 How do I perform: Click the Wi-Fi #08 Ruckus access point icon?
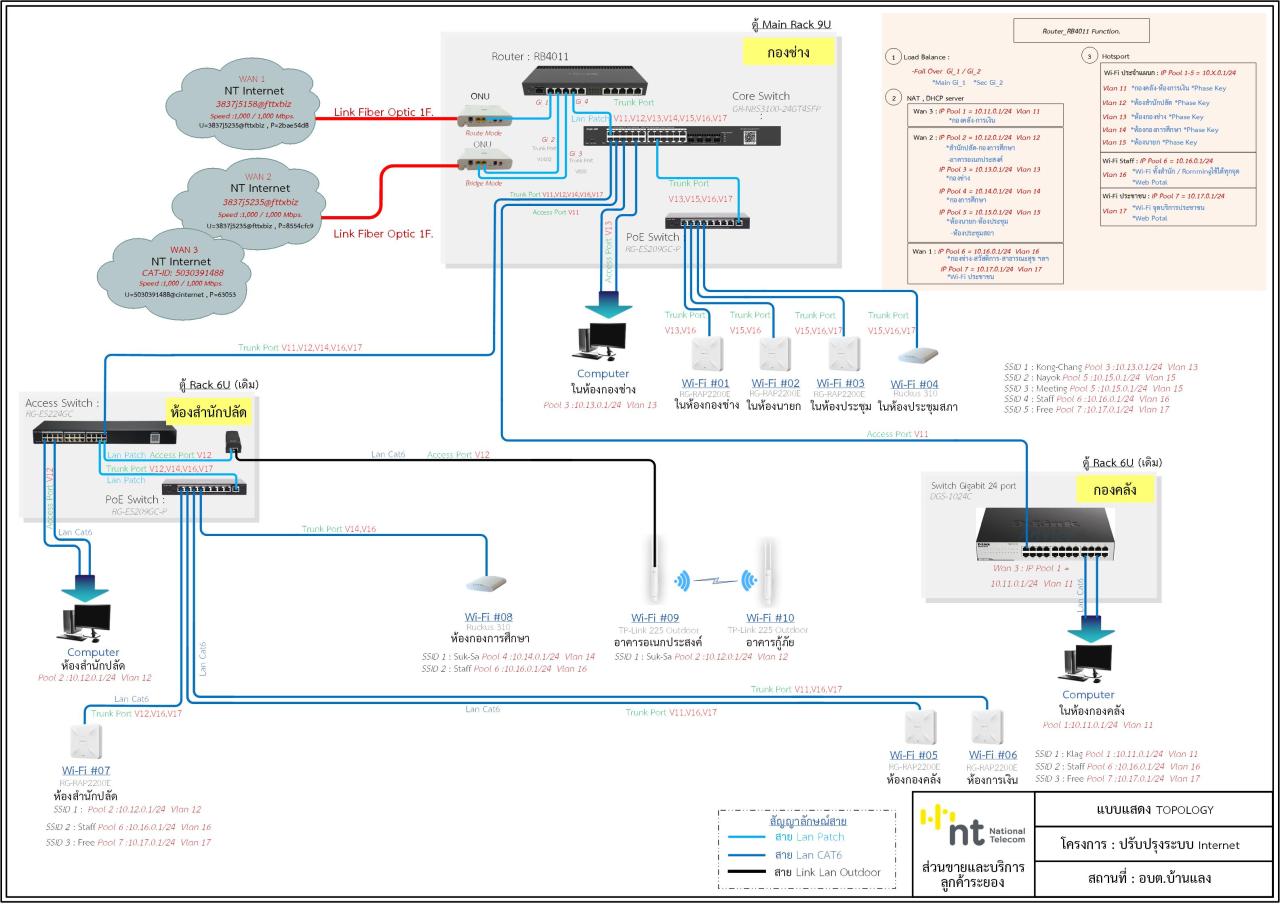pyautogui.click(x=487, y=584)
